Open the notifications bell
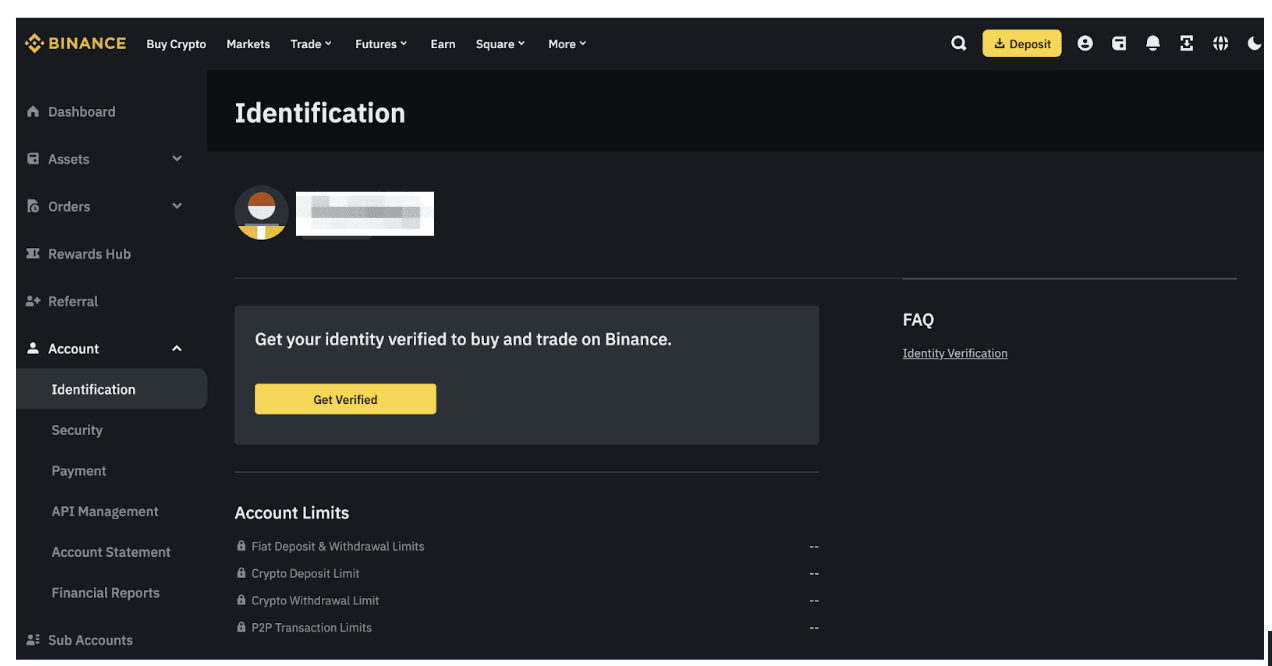The width and height of the screenshot is (1272, 666). 1153,44
